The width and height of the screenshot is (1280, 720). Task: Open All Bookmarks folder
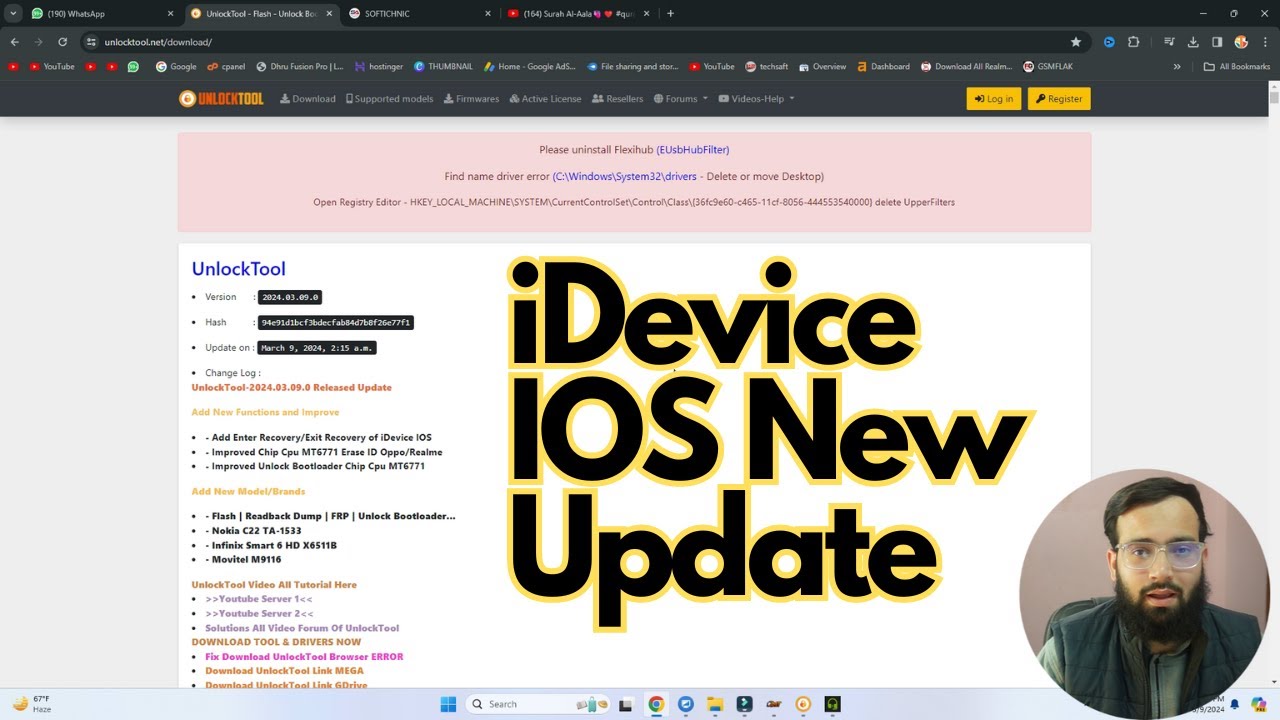[1237, 67]
